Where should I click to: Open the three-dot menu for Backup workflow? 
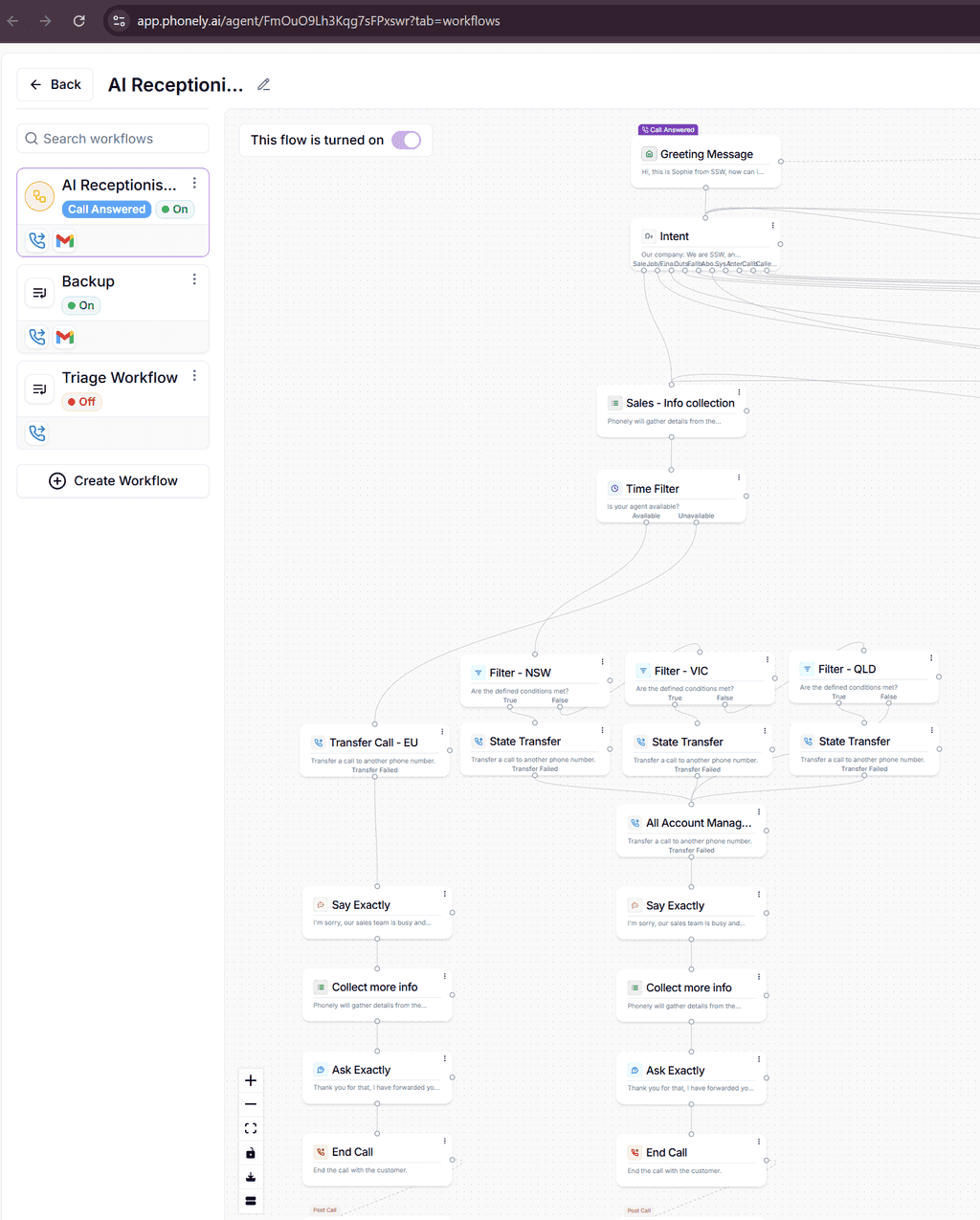194,279
